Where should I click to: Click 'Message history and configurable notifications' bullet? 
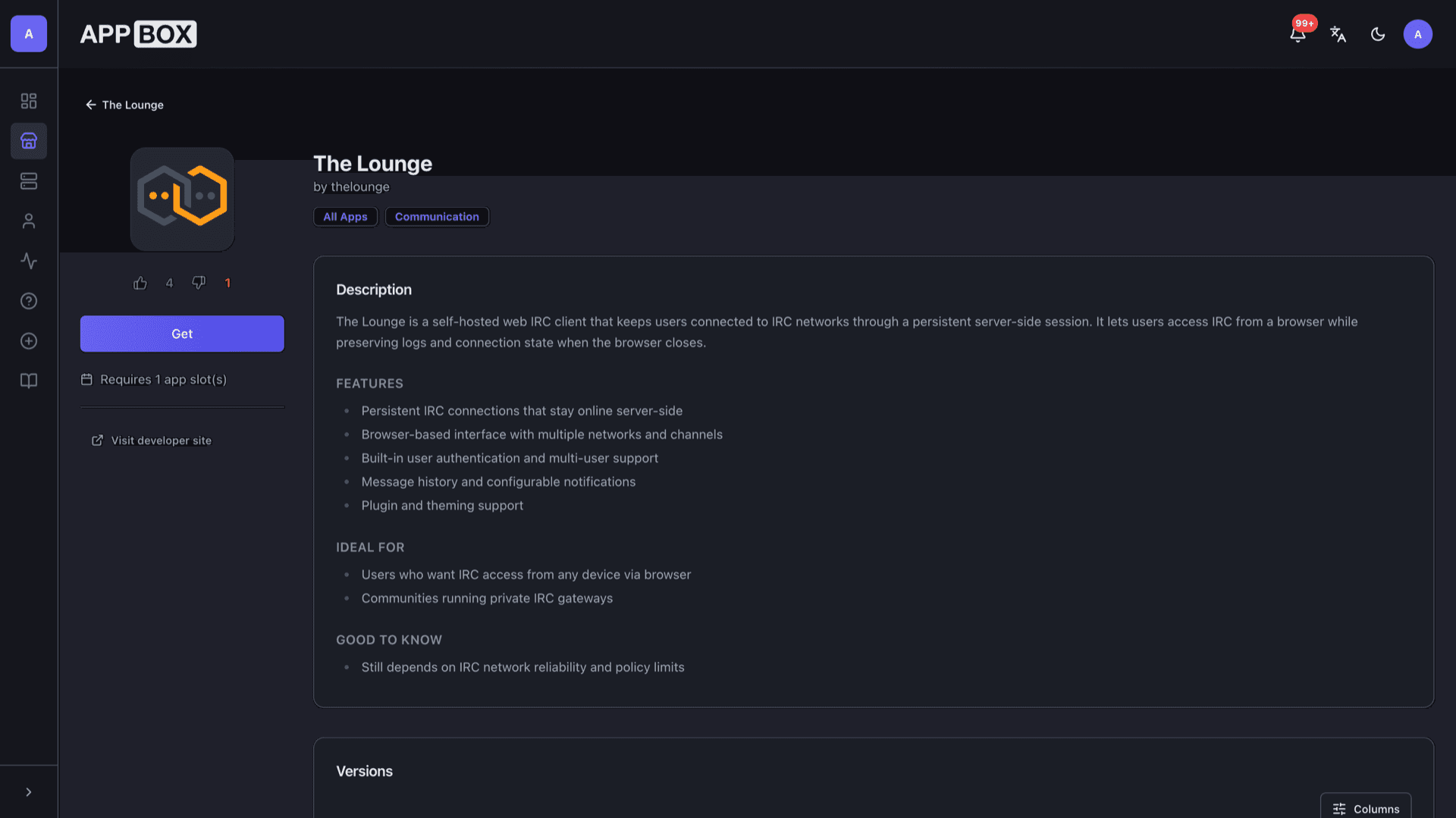(x=498, y=482)
